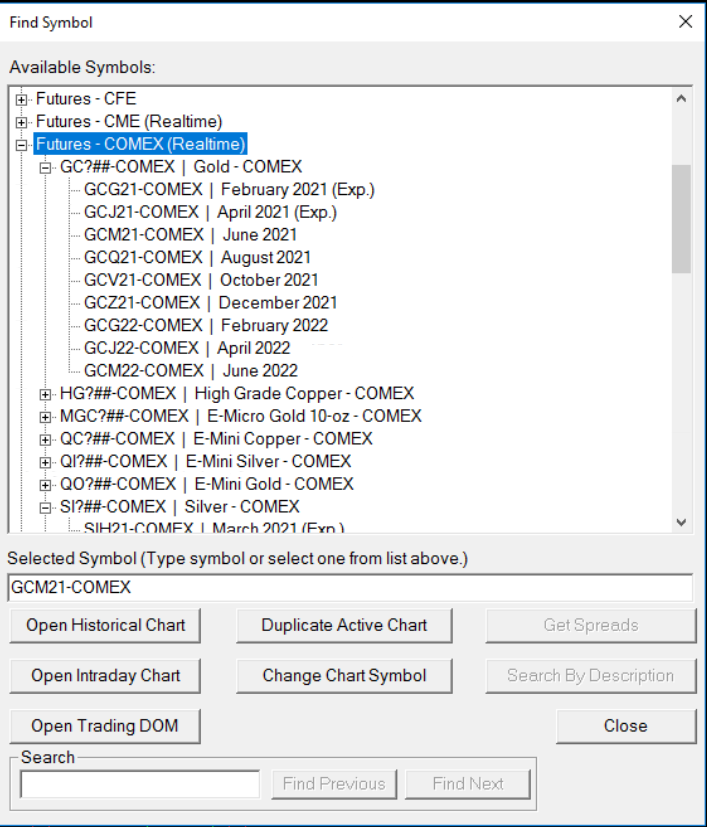Expand the Futures - CFE node
Viewport: 707px width, 827px height.
(21, 99)
